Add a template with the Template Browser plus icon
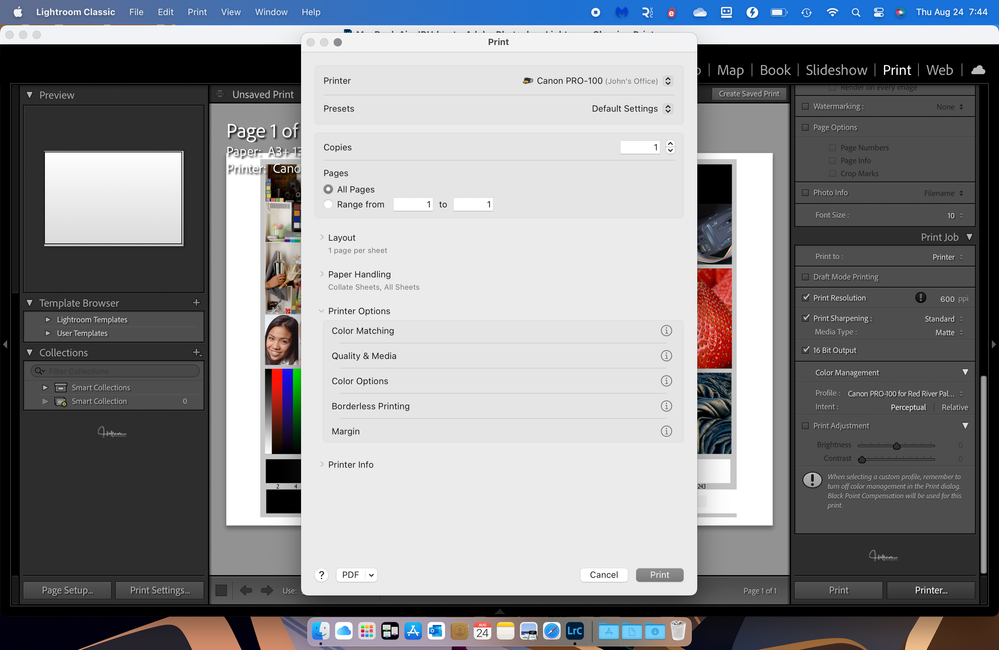999x650 pixels. click(x=196, y=302)
